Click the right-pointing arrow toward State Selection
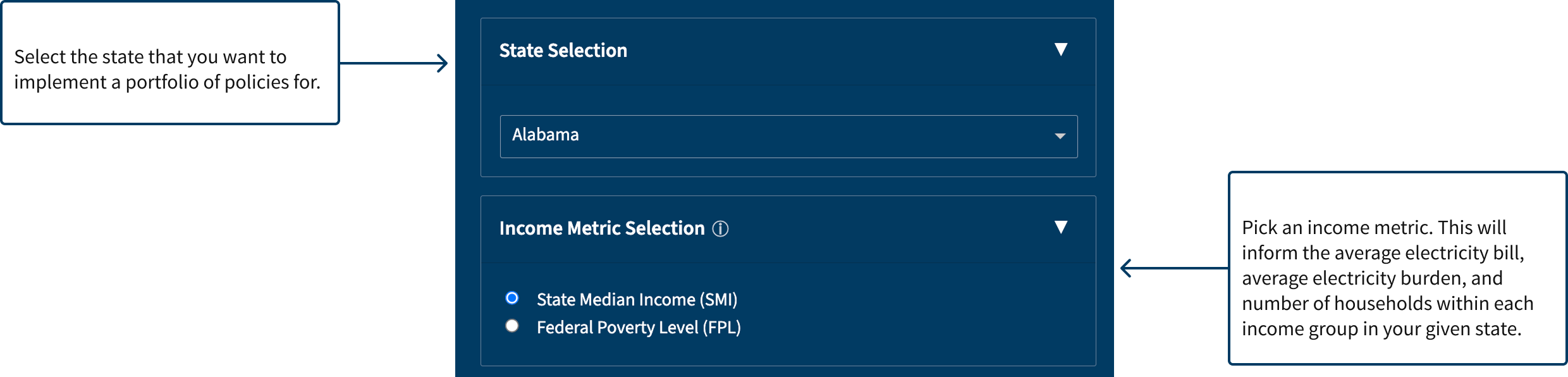Viewport: 1568px width, 377px height. tap(395, 63)
